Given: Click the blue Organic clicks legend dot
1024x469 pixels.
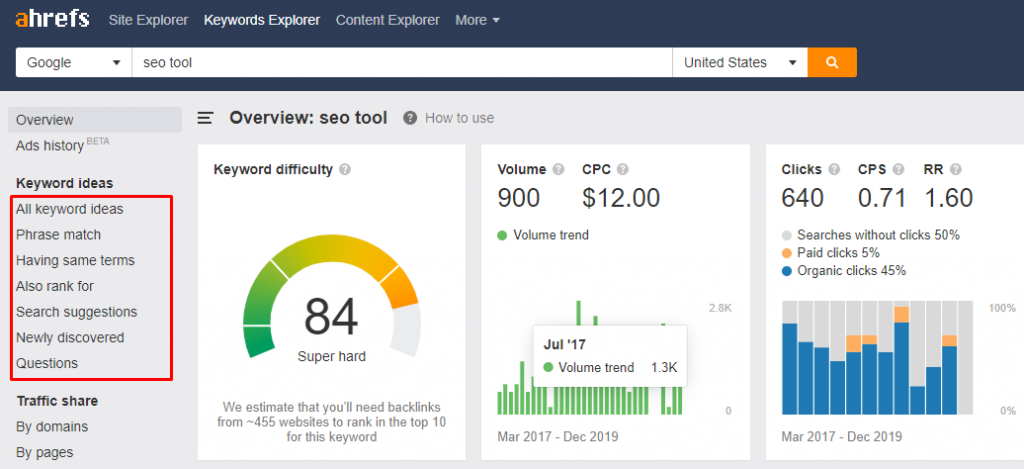Looking at the screenshot, I should click(x=787, y=270).
